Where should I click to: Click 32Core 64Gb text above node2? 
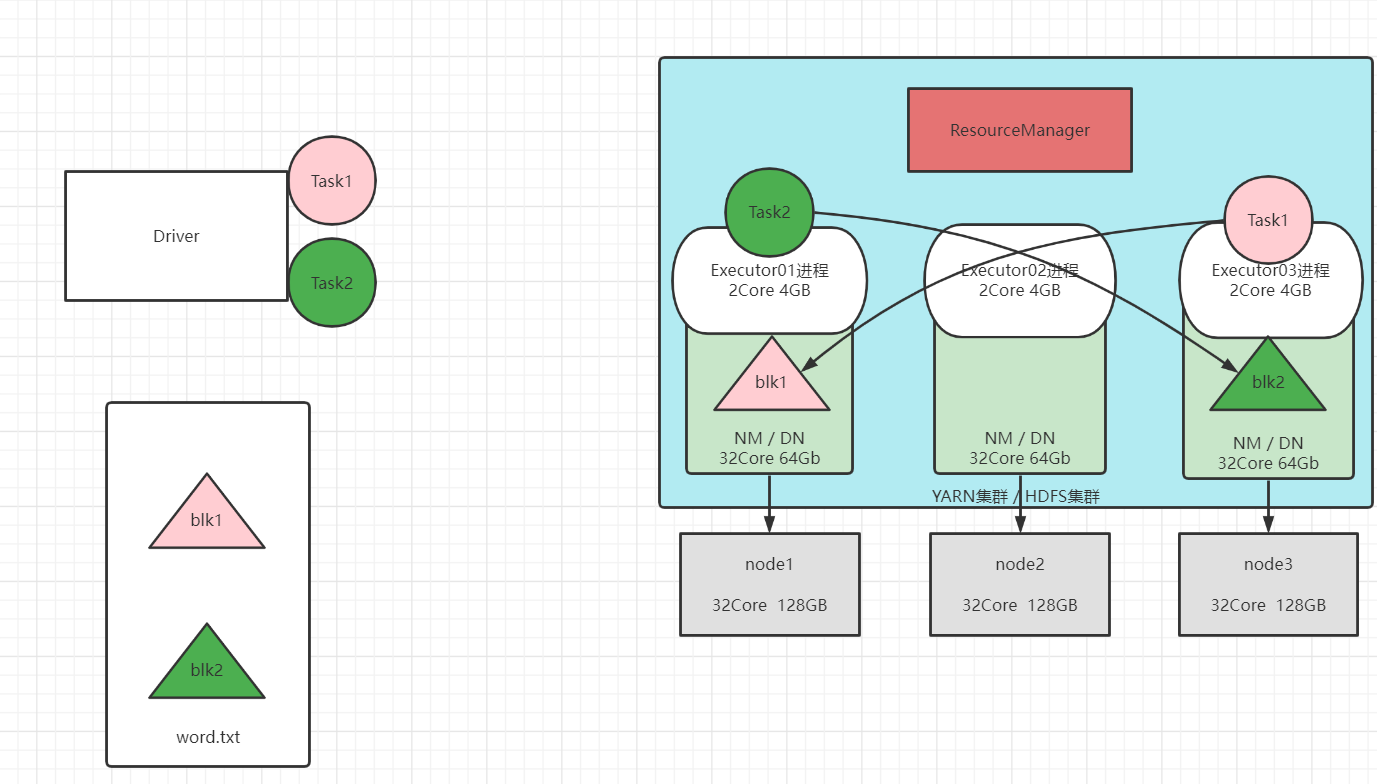point(1020,458)
